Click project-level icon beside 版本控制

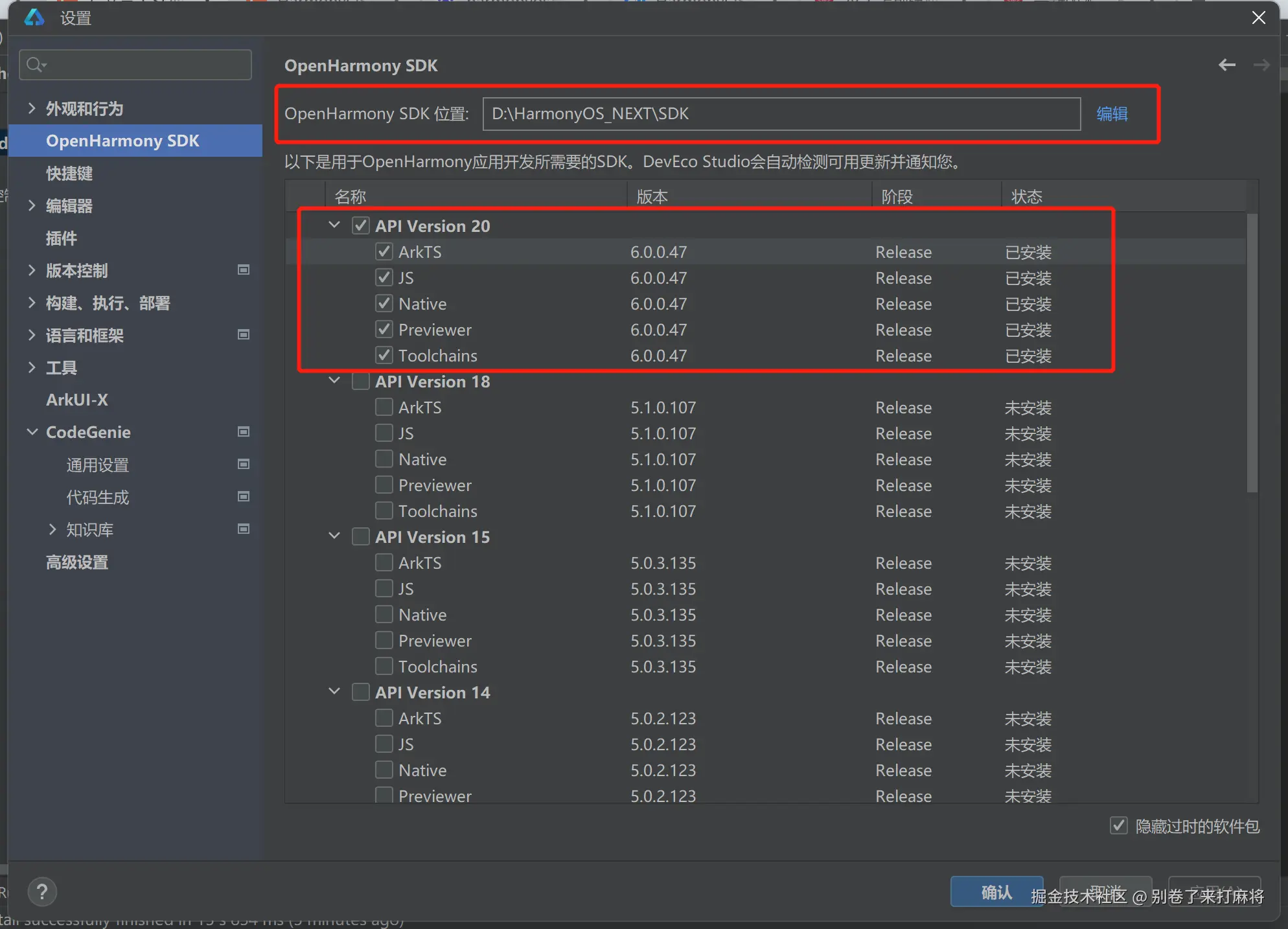[244, 270]
